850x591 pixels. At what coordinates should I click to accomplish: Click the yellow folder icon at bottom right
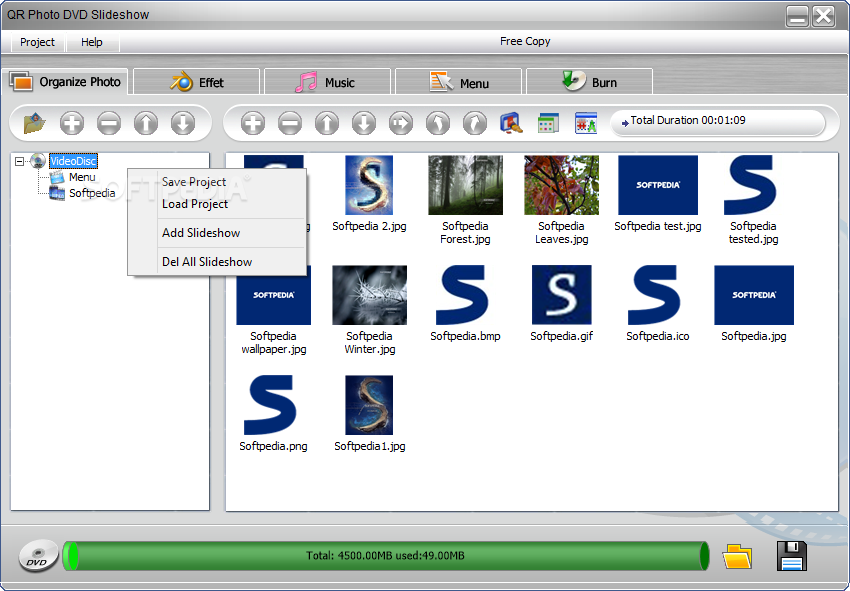pyautogui.click(x=737, y=556)
